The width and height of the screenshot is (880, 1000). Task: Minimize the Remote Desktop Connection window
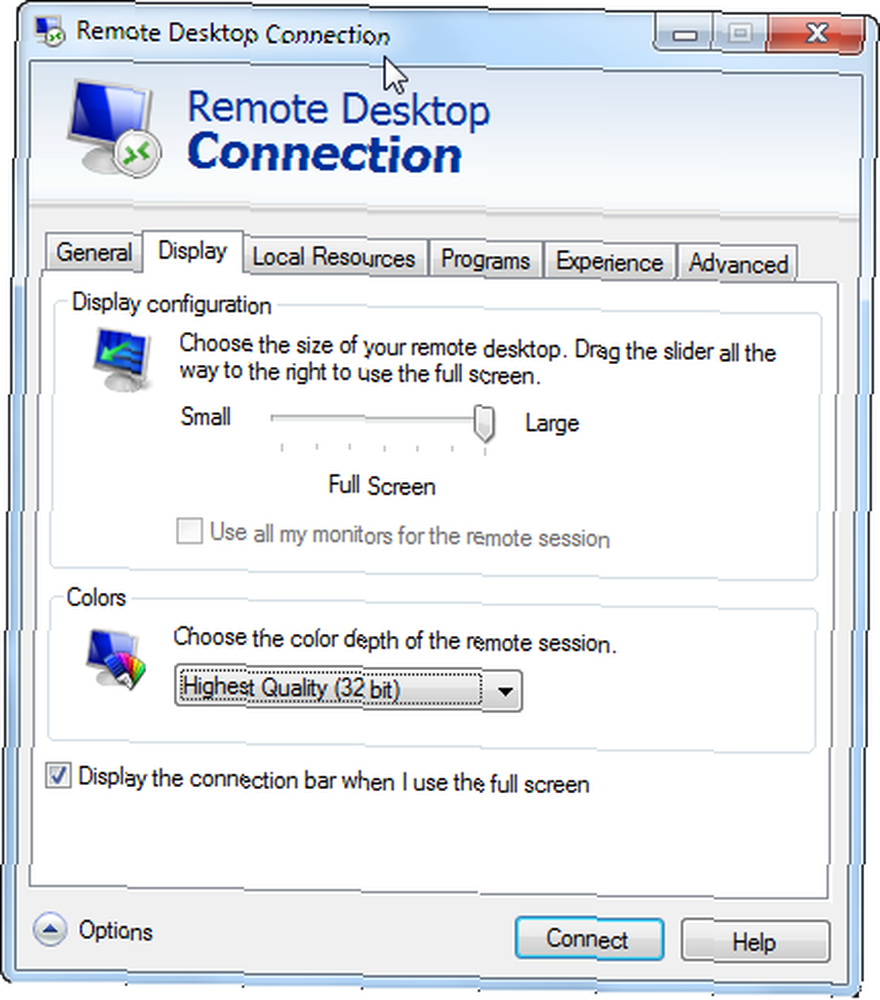coord(684,34)
